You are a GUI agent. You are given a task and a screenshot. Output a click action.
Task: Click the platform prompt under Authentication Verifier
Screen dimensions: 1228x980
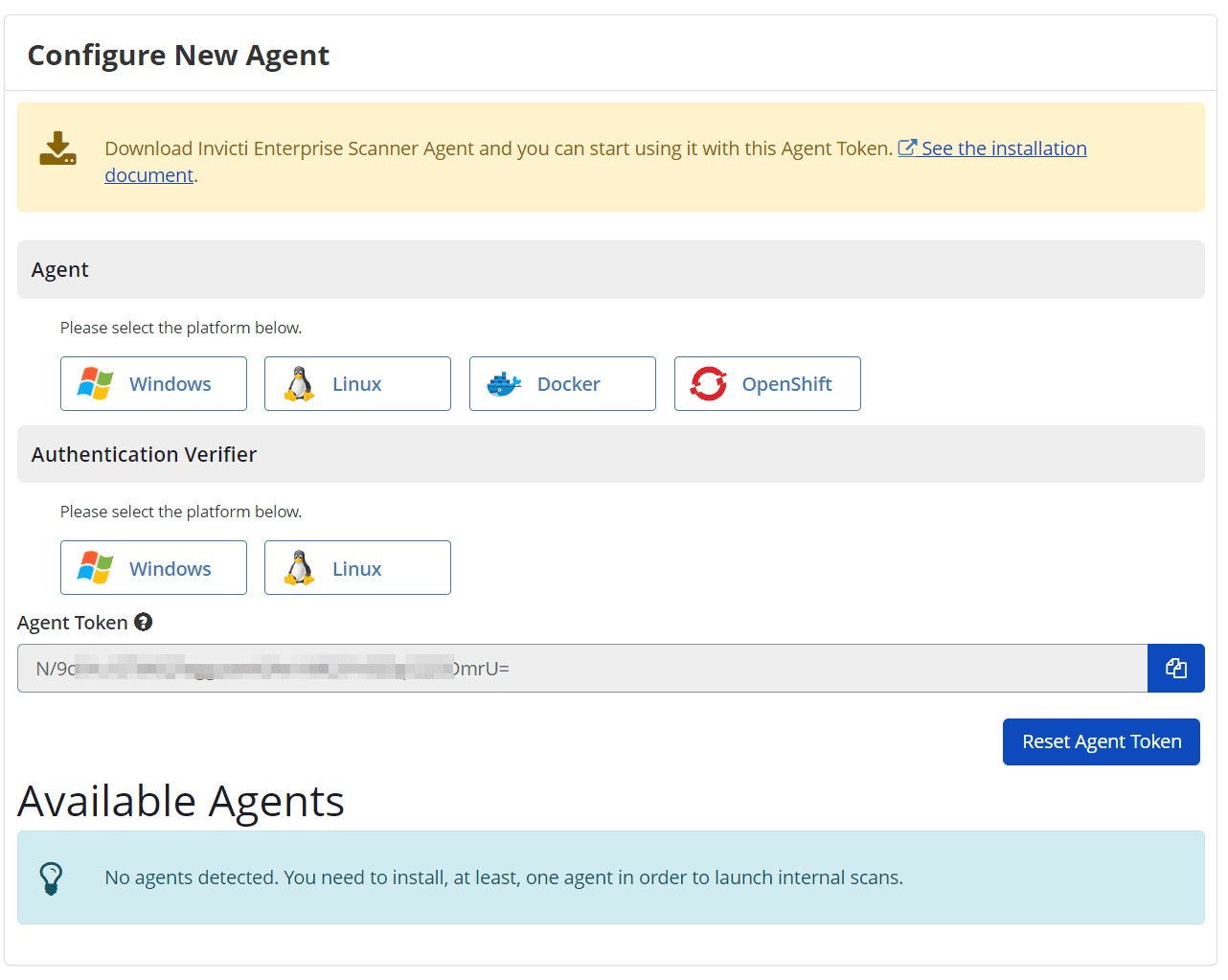click(x=181, y=512)
